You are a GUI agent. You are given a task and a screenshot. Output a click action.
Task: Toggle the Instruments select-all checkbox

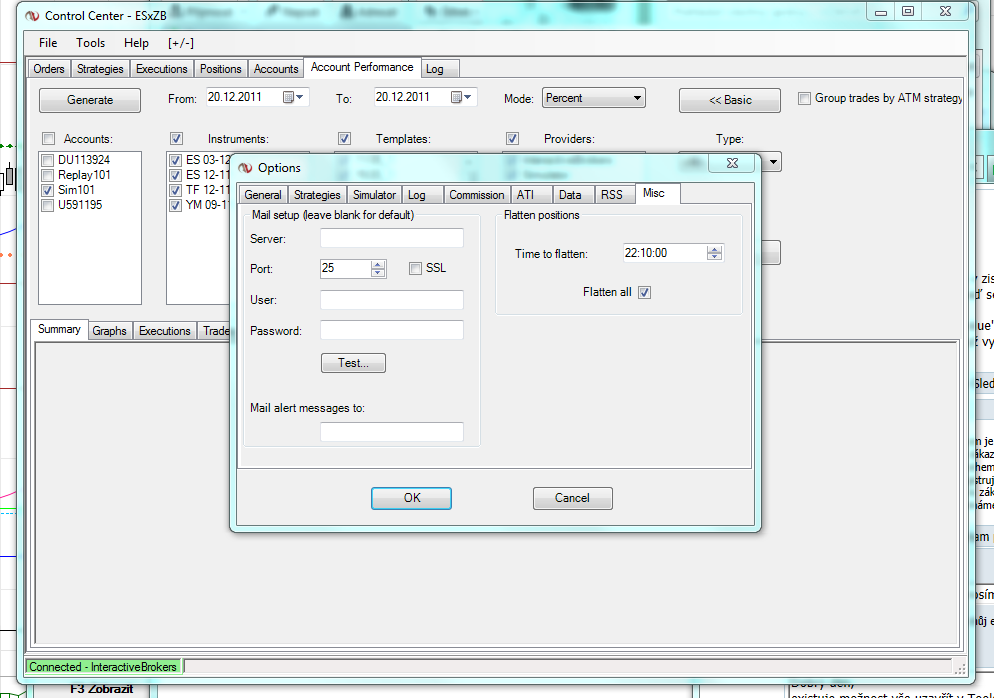point(176,138)
